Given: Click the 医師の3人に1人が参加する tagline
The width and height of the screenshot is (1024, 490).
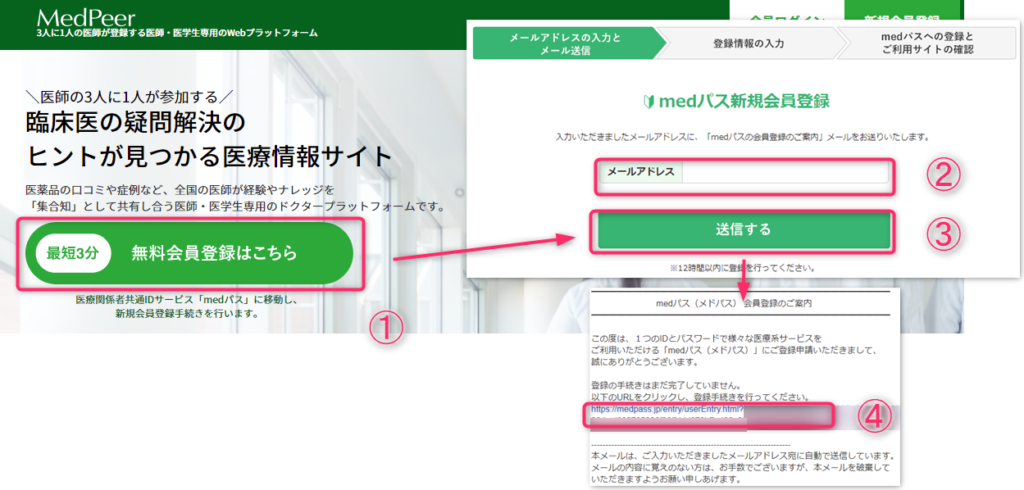Looking at the screenshot, I should coord(127,98).
